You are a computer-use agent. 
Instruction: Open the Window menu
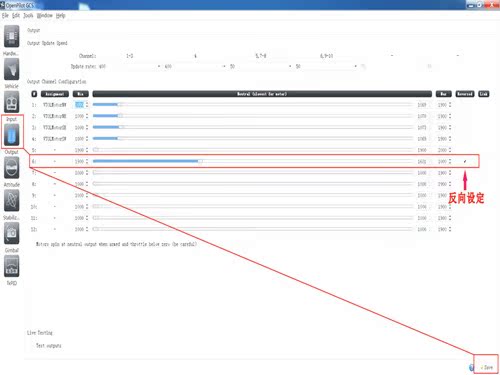click(x=44, y=15)
